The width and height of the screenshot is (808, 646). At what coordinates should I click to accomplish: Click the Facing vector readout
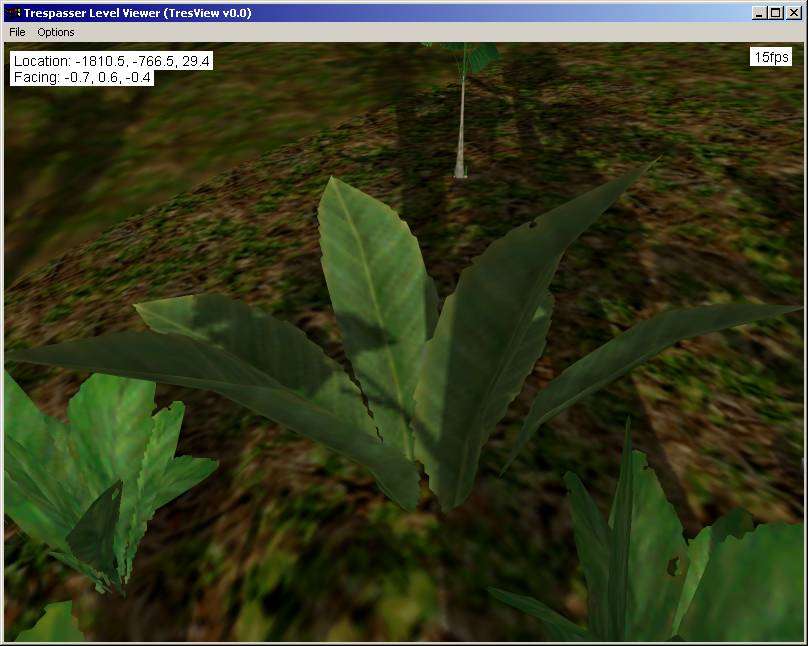tap(82, 77)
